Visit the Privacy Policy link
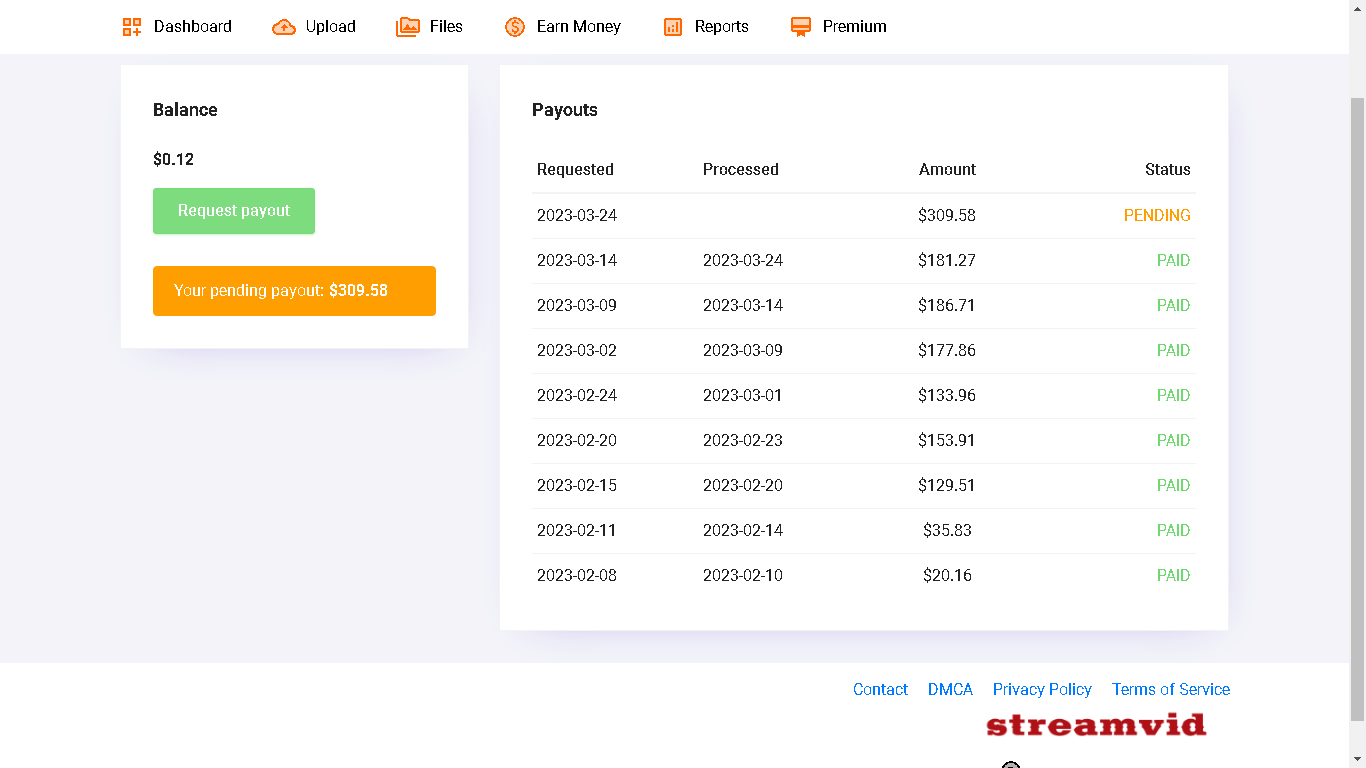1366x768 pixels. tap(1042, 689)
